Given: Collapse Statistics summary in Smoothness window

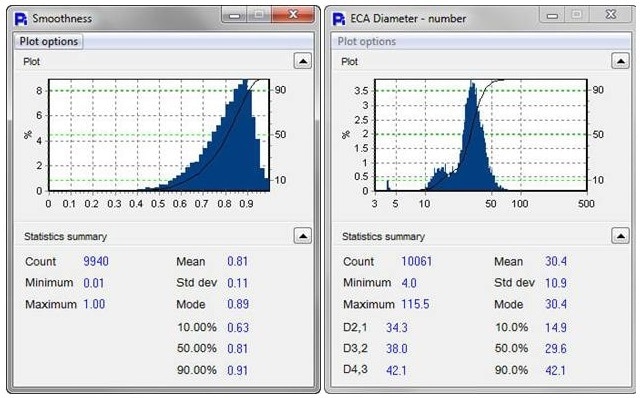Looking at the screenshot, I should [302, 236].
